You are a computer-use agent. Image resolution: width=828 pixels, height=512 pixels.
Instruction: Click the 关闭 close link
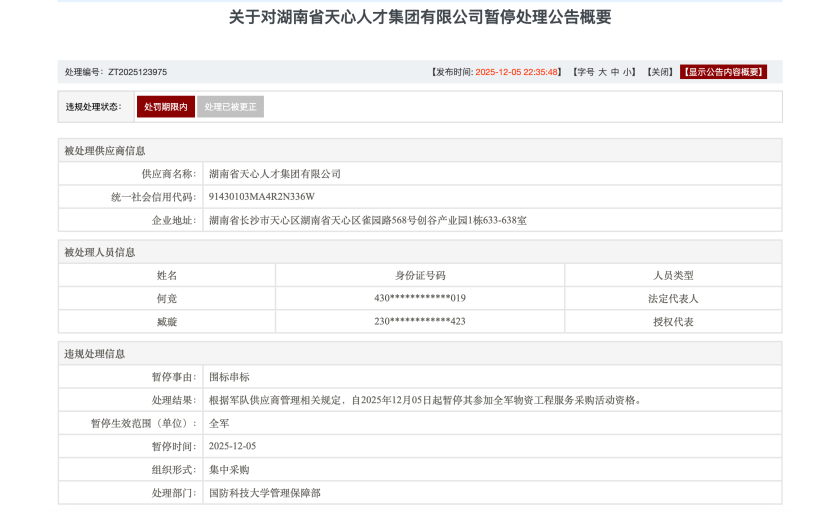659,72
